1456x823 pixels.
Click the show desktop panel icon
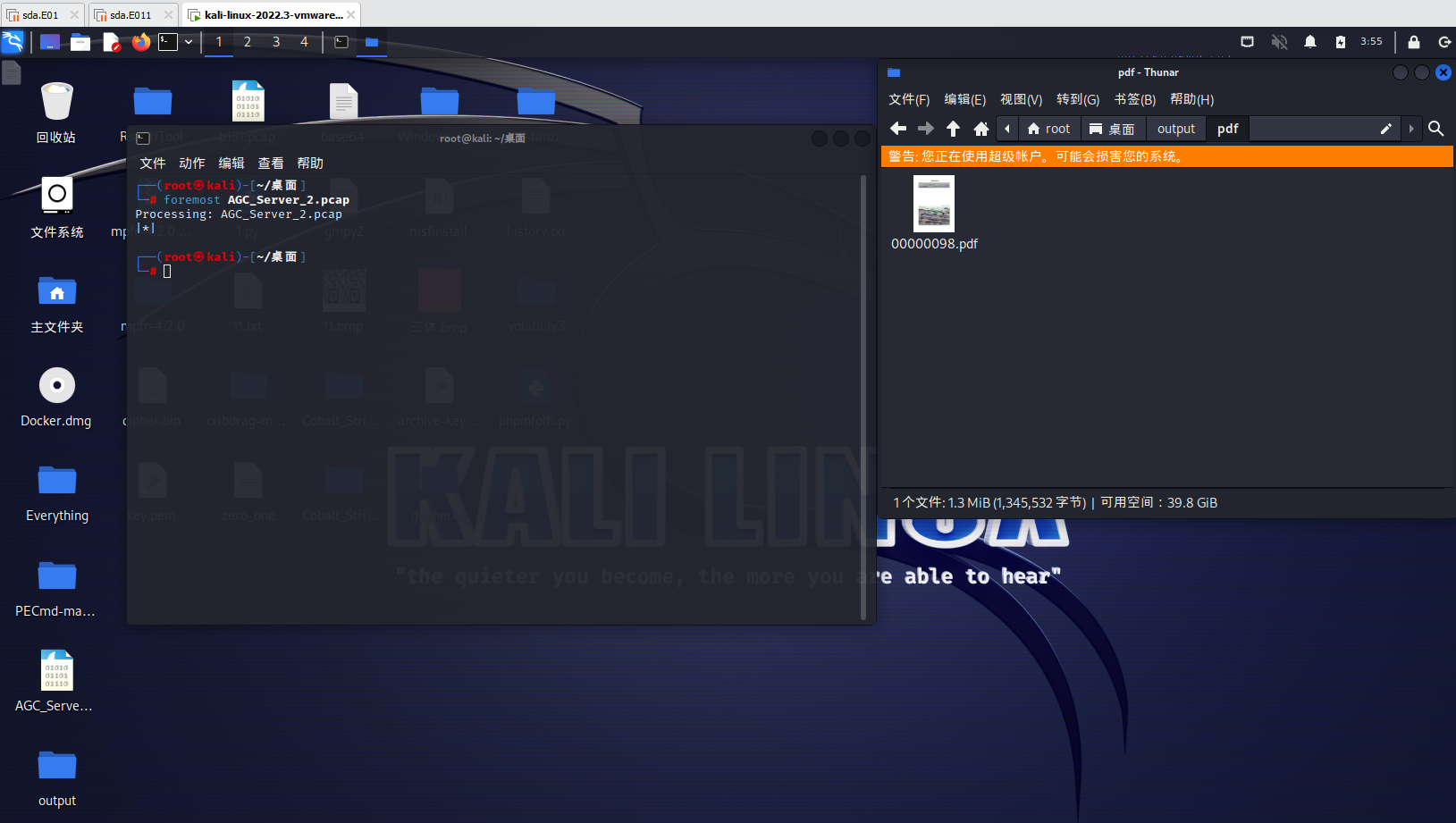(x=50, y=42)
